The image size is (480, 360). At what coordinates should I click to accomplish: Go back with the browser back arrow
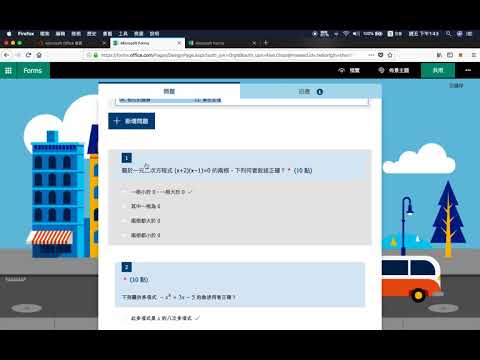(x=7, y=55)
